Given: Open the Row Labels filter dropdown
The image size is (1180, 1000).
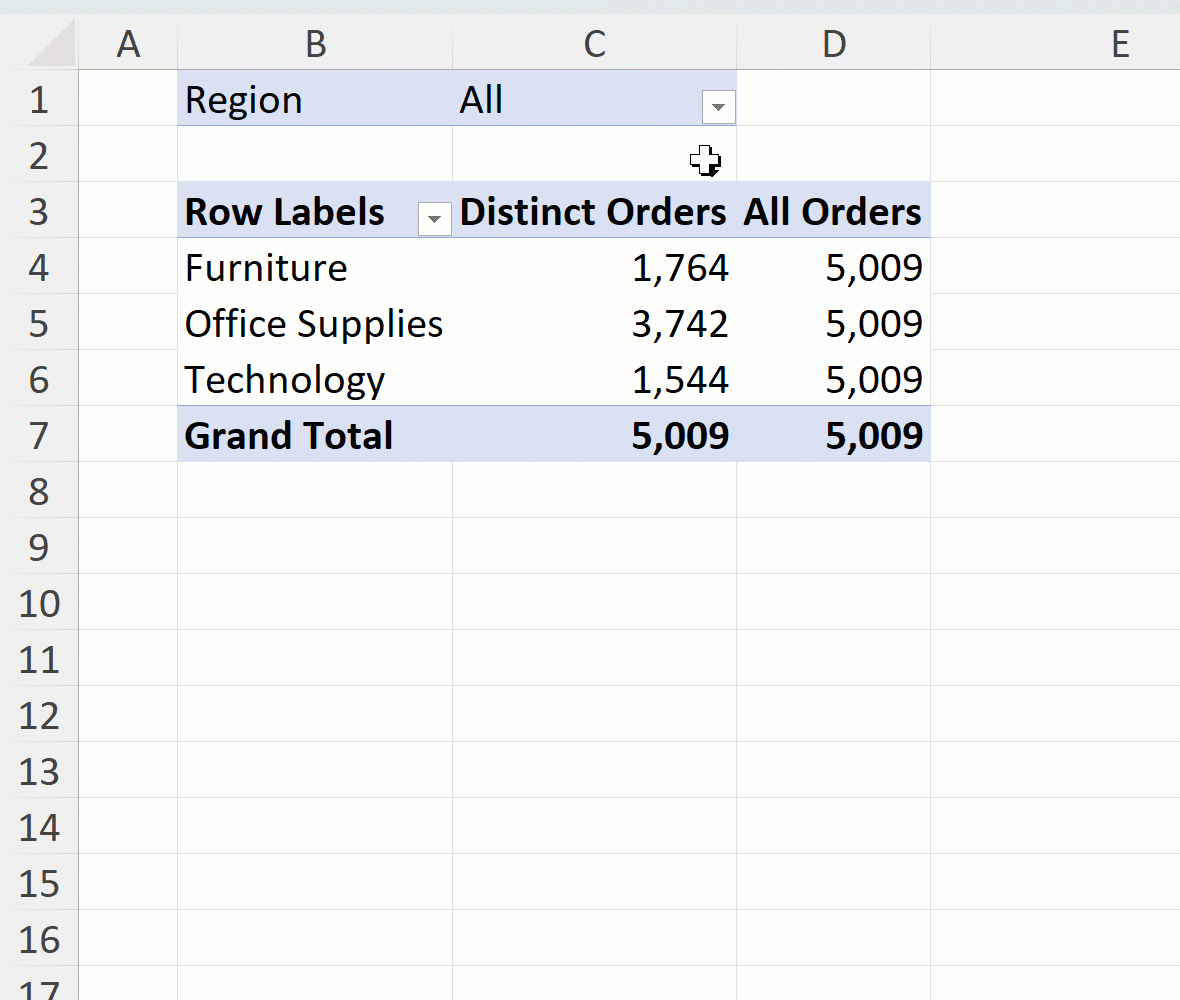Looking at the screenshot, I should (434, 218).
